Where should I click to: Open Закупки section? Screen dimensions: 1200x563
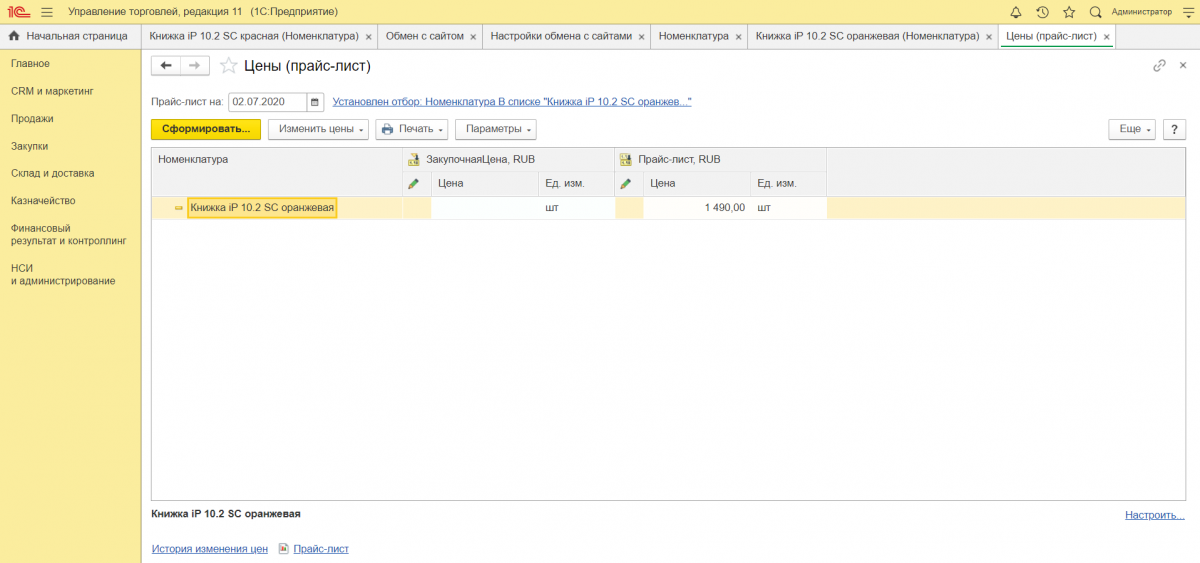click(x=30, y=146)
